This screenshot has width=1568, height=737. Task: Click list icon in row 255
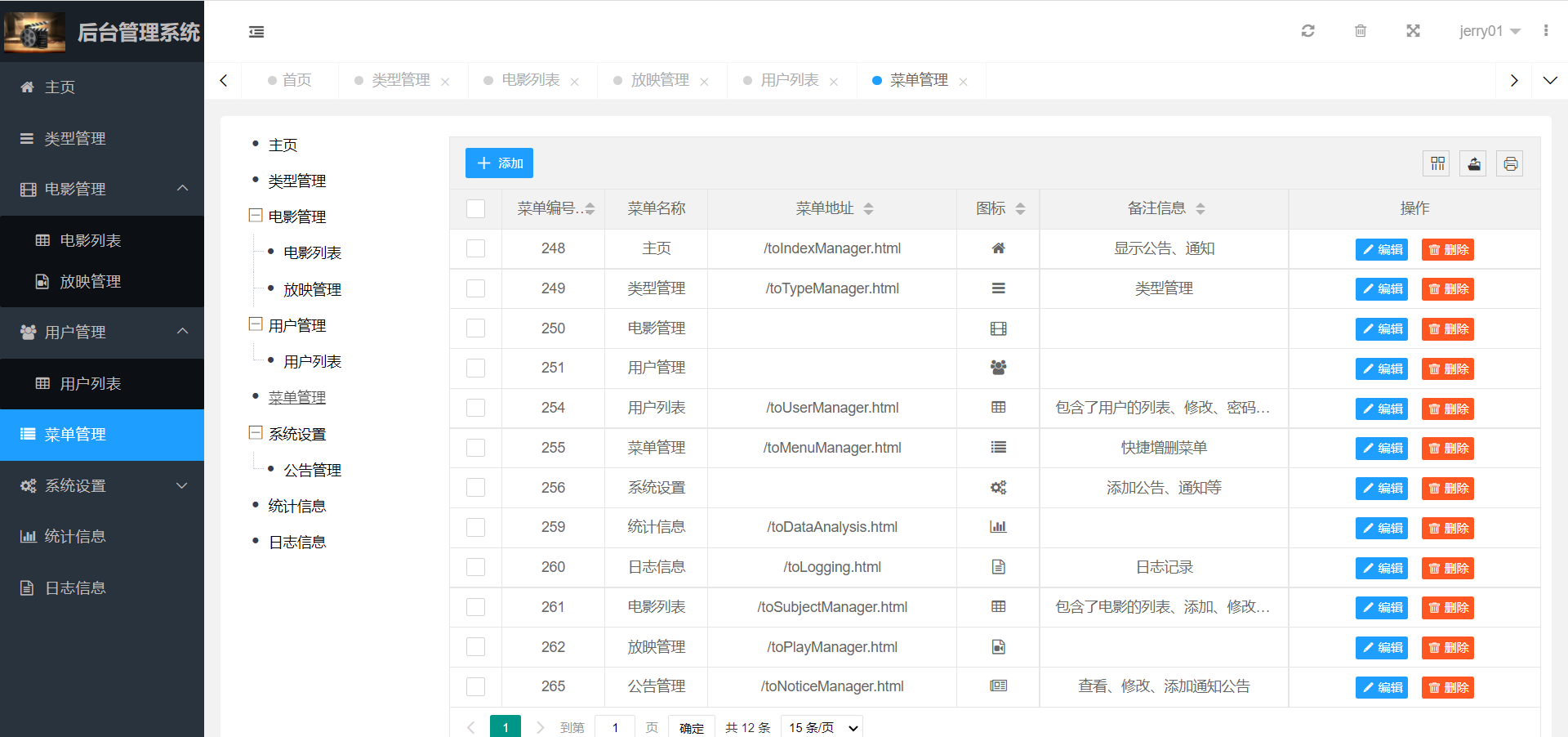pyautogui.click(x=998, y=448)
